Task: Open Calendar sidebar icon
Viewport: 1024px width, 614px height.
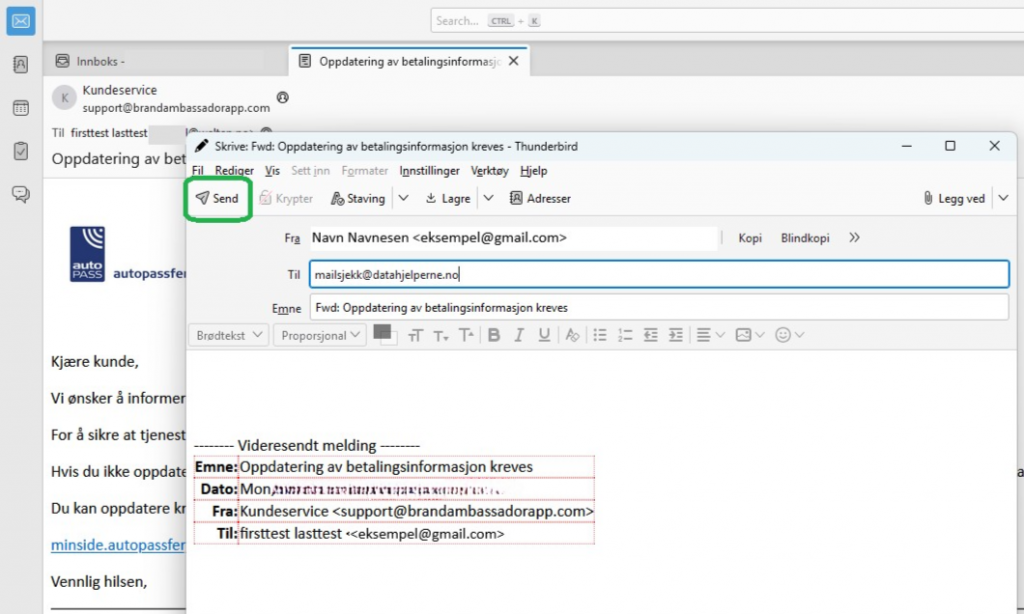Action: [21, 108]
